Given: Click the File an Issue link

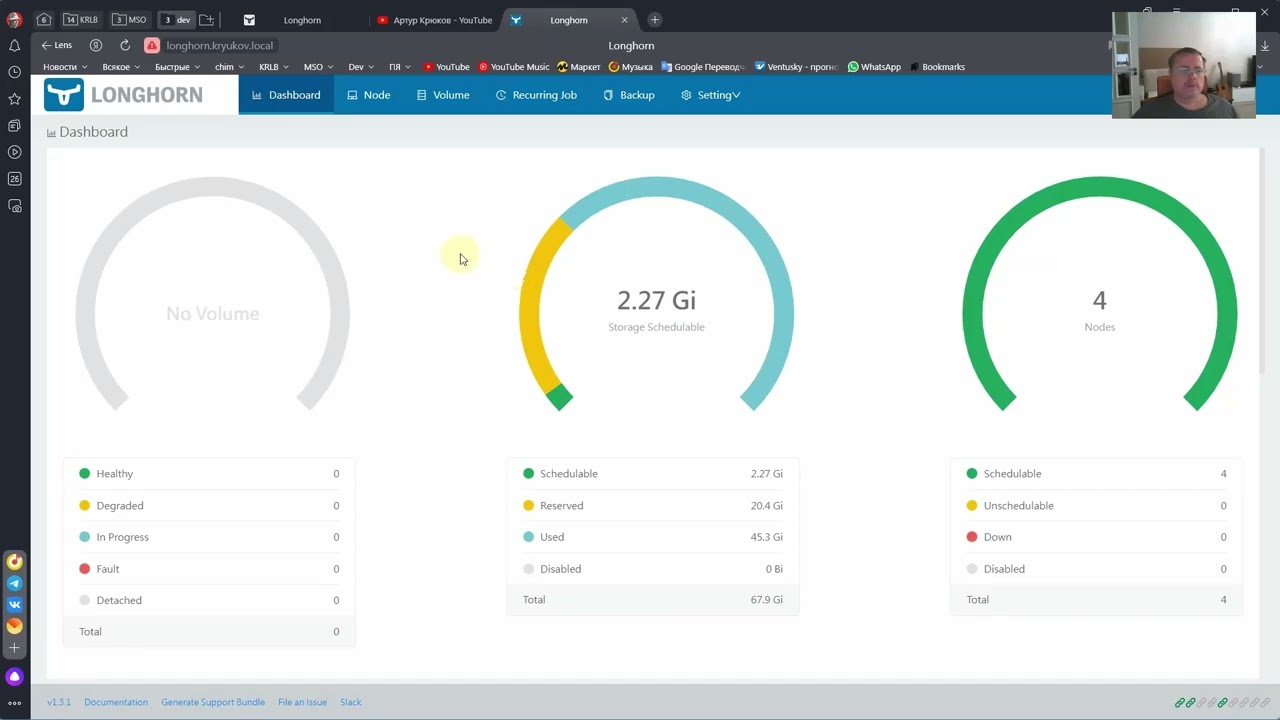Looking at the screenshot, I should (302, 702).
